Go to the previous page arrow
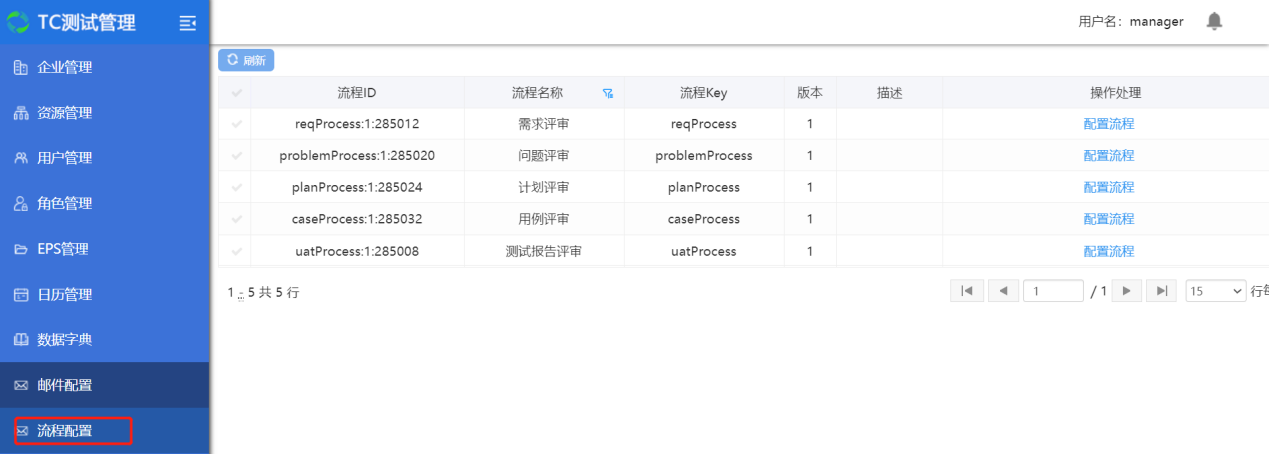The width and height of the screenshot is (1269, 454). 1003,291
